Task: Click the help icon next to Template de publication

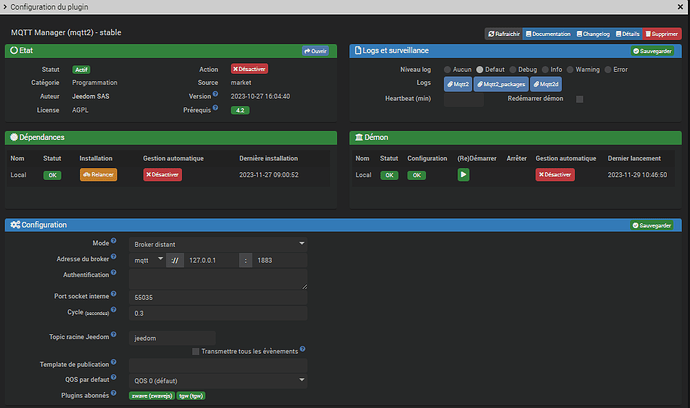Action: coord(114,362)
